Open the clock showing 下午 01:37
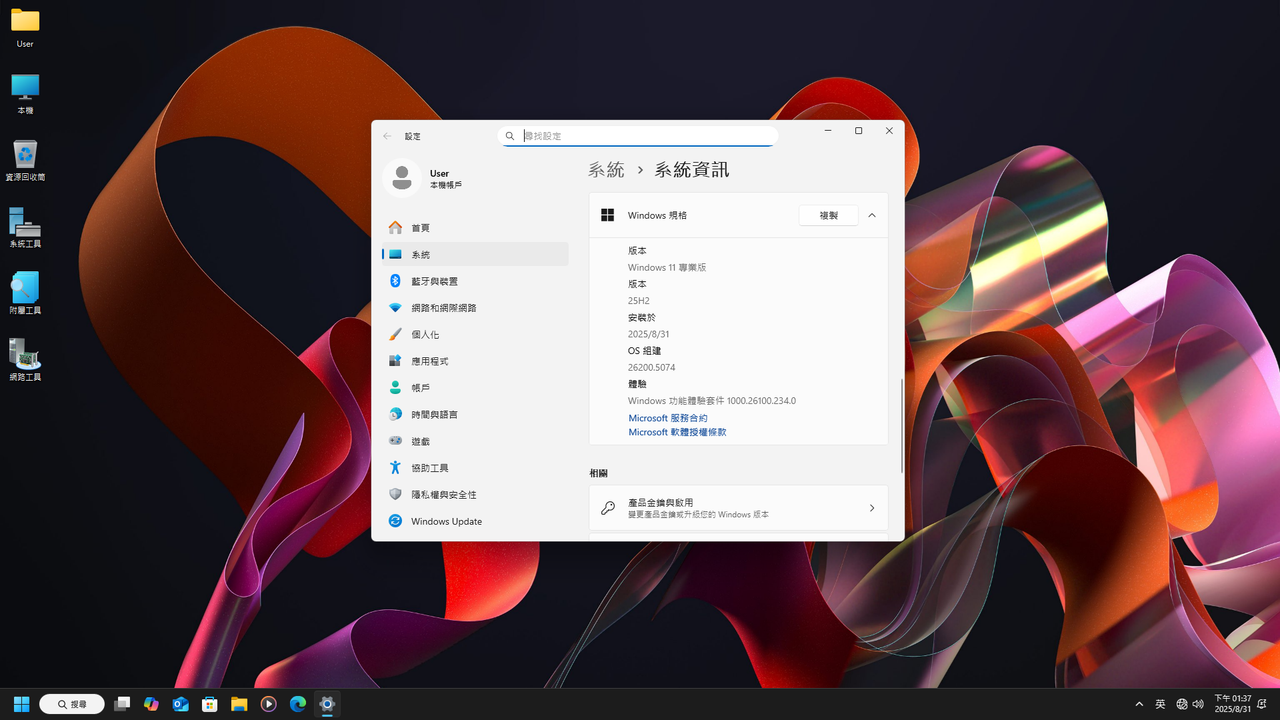The image size is (1280, 720). 1233,704
